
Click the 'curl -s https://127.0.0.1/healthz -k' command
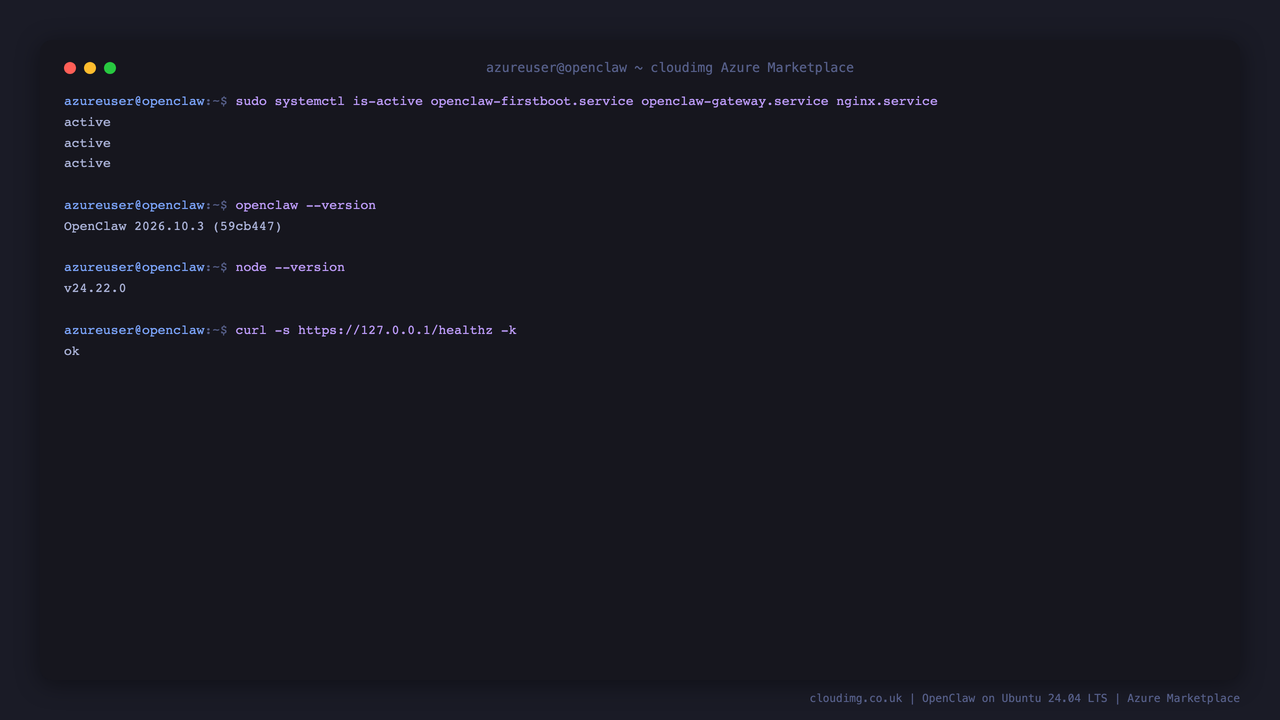click(376, 331)
